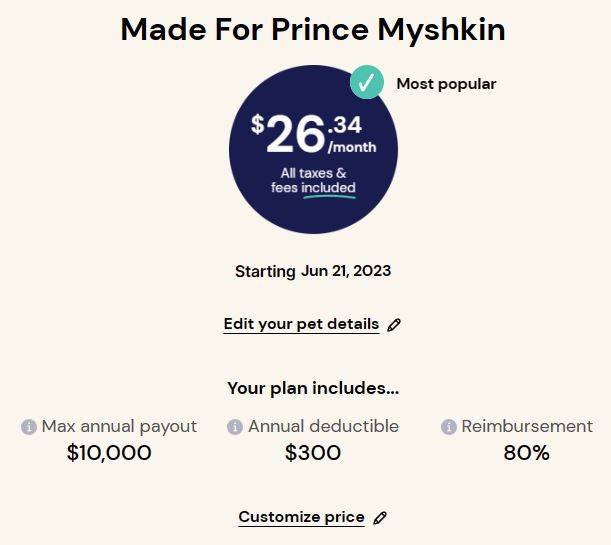The width and height of the screenshot is (611, 545).
Task: Click pencil icon next to Customize price
Action: pos(380,518)
